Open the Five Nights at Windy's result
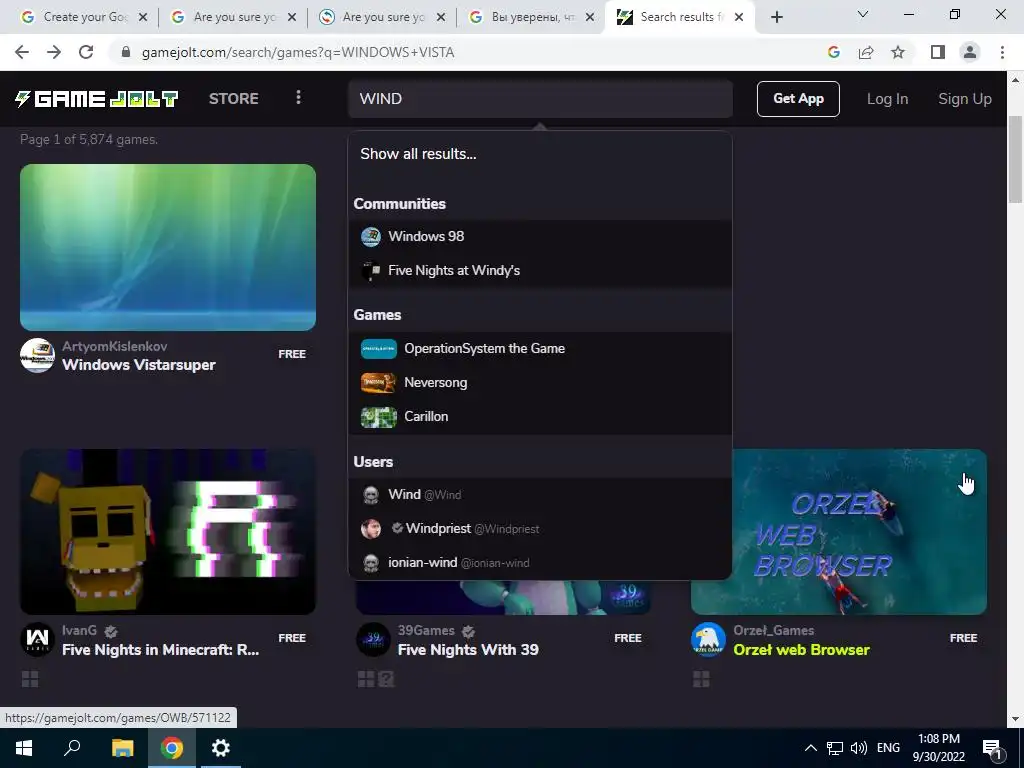Screen dimensions: 1024x768 [x=539, y=270]
